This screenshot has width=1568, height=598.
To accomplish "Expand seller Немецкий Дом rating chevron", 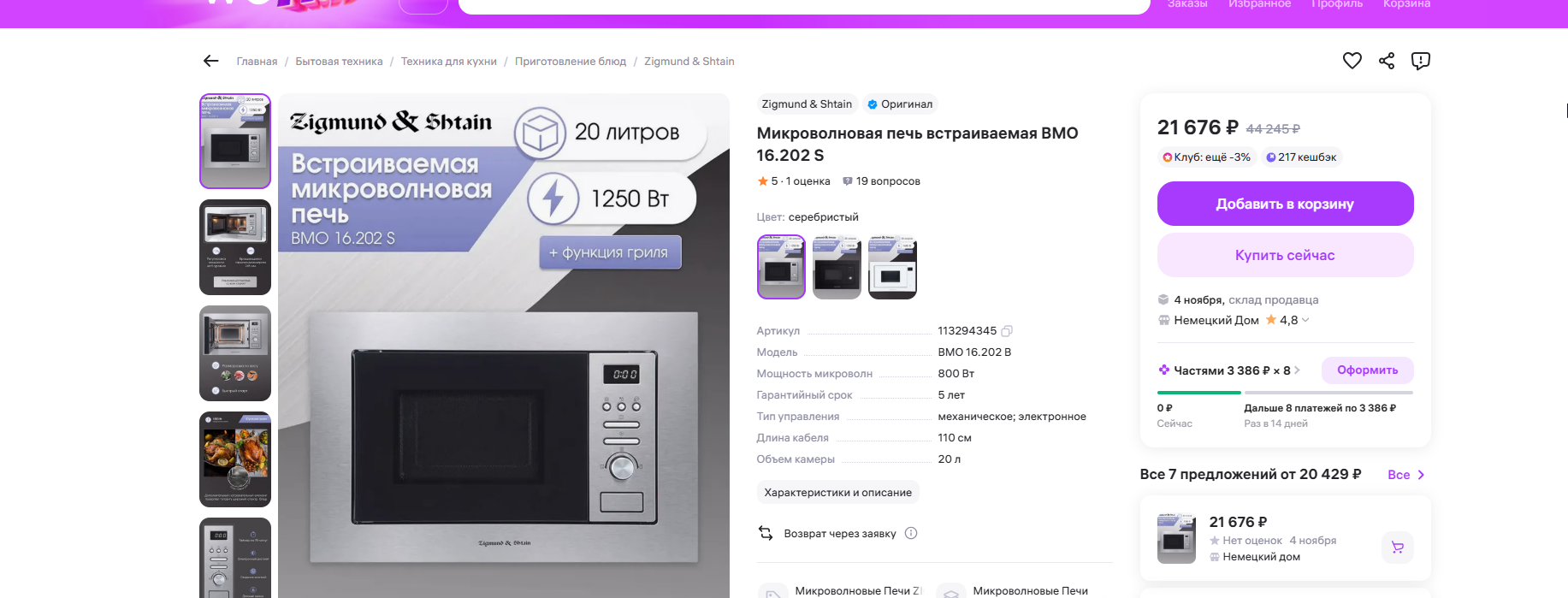I will (x=1305, y=320).
